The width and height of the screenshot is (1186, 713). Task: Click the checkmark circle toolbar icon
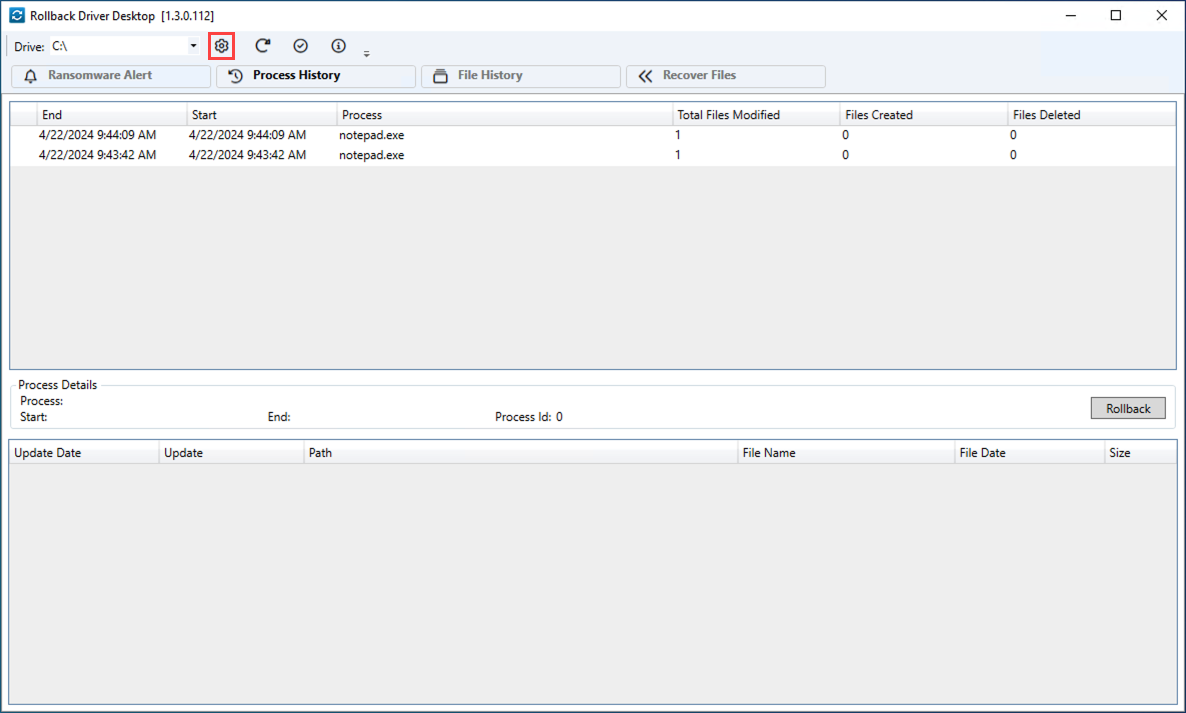coord(300,46)
